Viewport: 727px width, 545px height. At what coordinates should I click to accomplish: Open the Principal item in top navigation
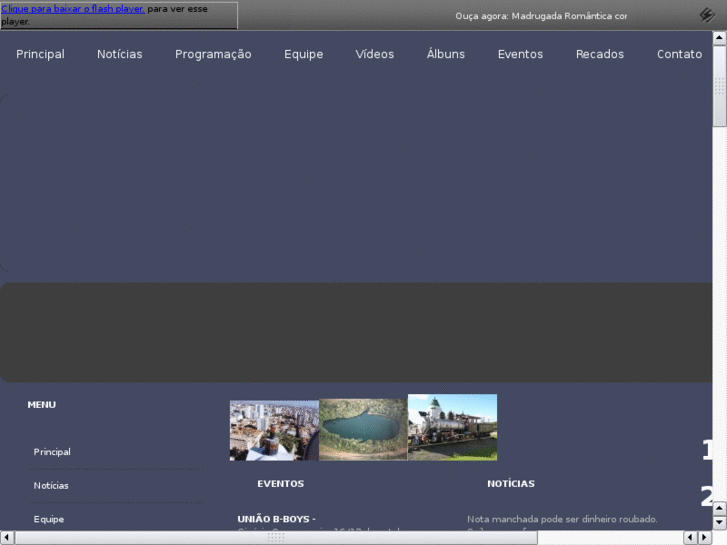pos(40,54)
